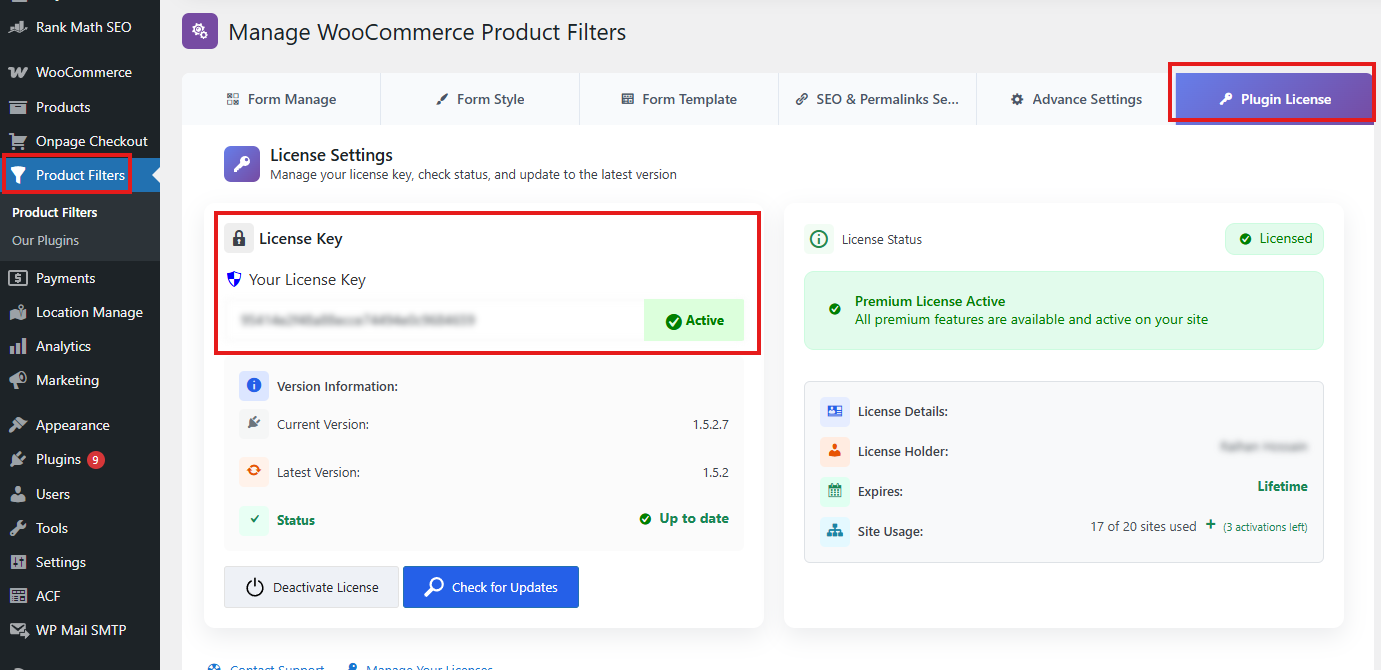Open the Product Filters submenu item
This screenshot has height=670, width=1381.
(x=54, y=212)
